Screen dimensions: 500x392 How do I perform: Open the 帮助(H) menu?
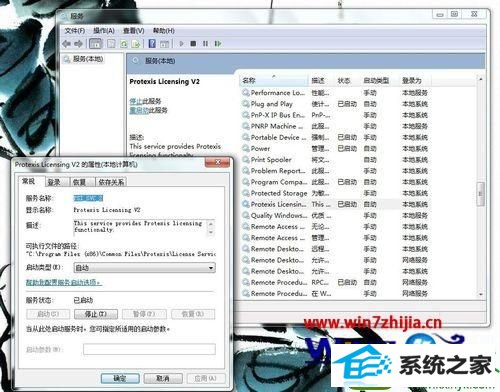[x=163, y=31]
